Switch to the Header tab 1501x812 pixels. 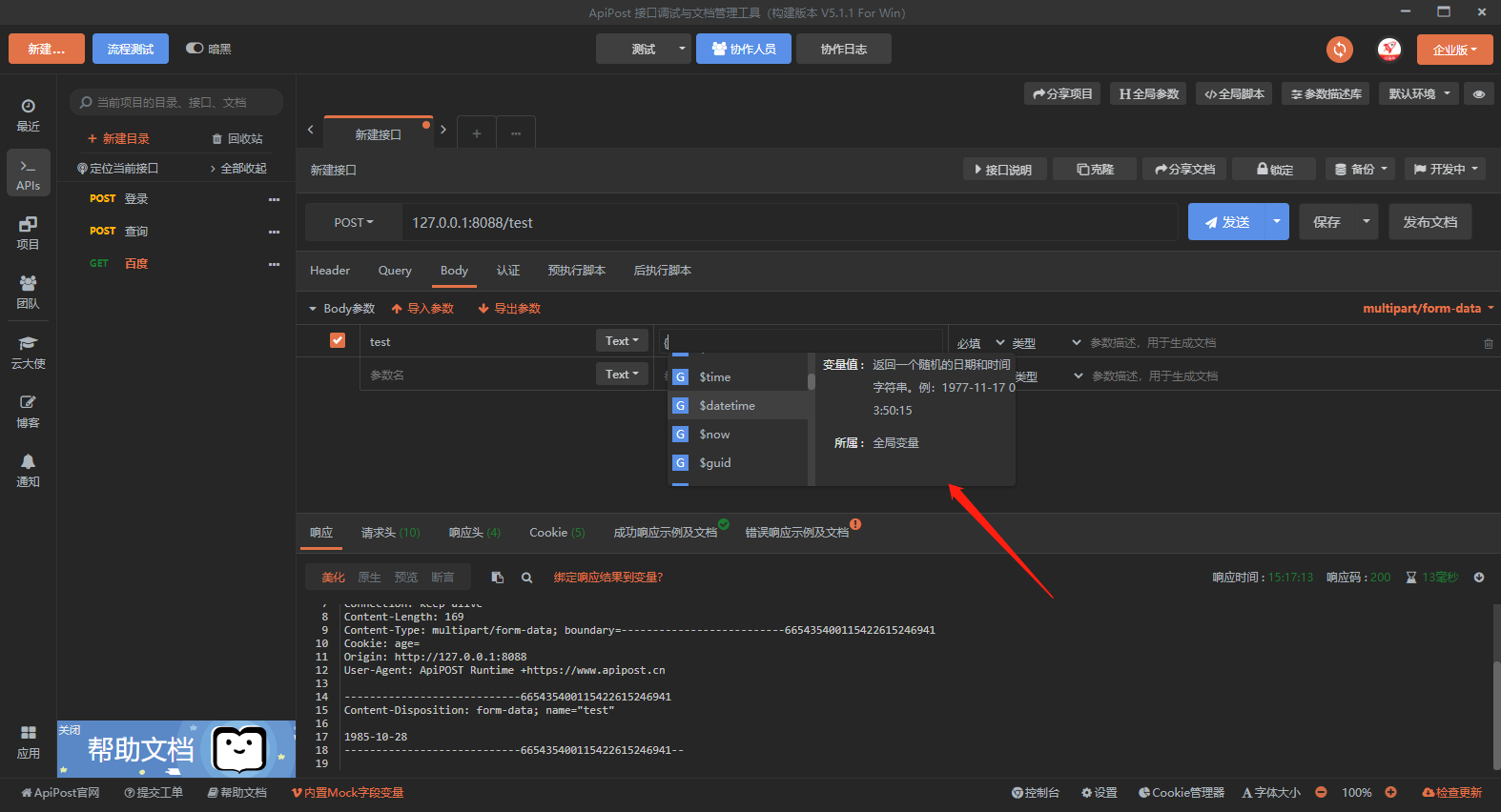pyautogui.click(x=330, y=271)
